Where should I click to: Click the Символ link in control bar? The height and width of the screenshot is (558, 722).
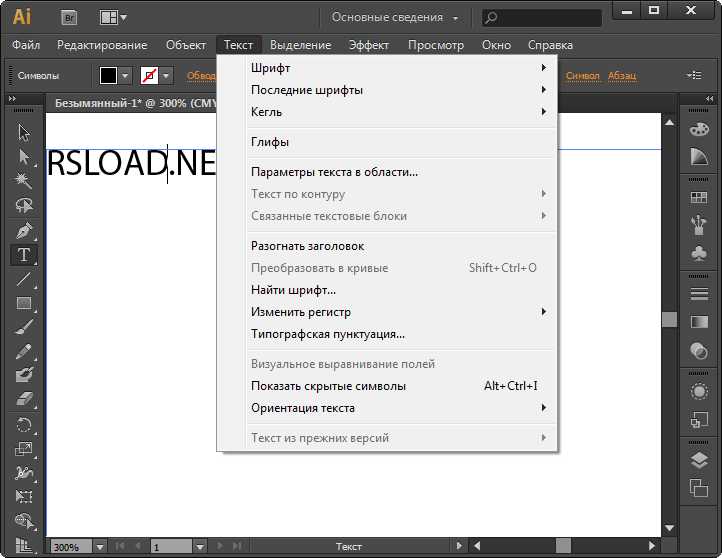click(582, 76)
